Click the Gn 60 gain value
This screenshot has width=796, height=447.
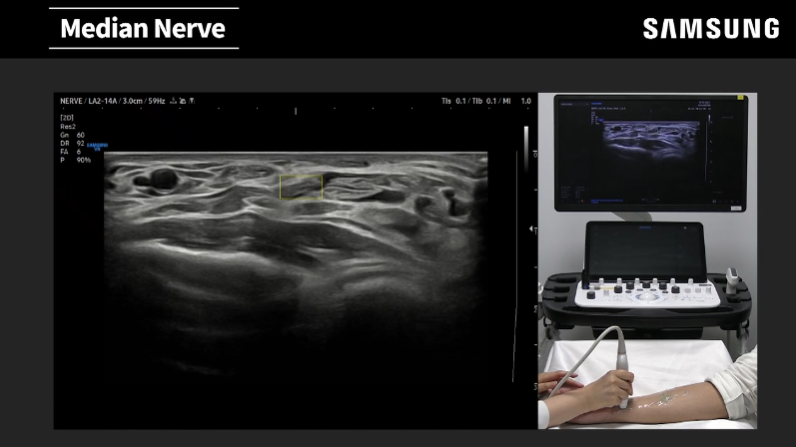click(73, 135)
